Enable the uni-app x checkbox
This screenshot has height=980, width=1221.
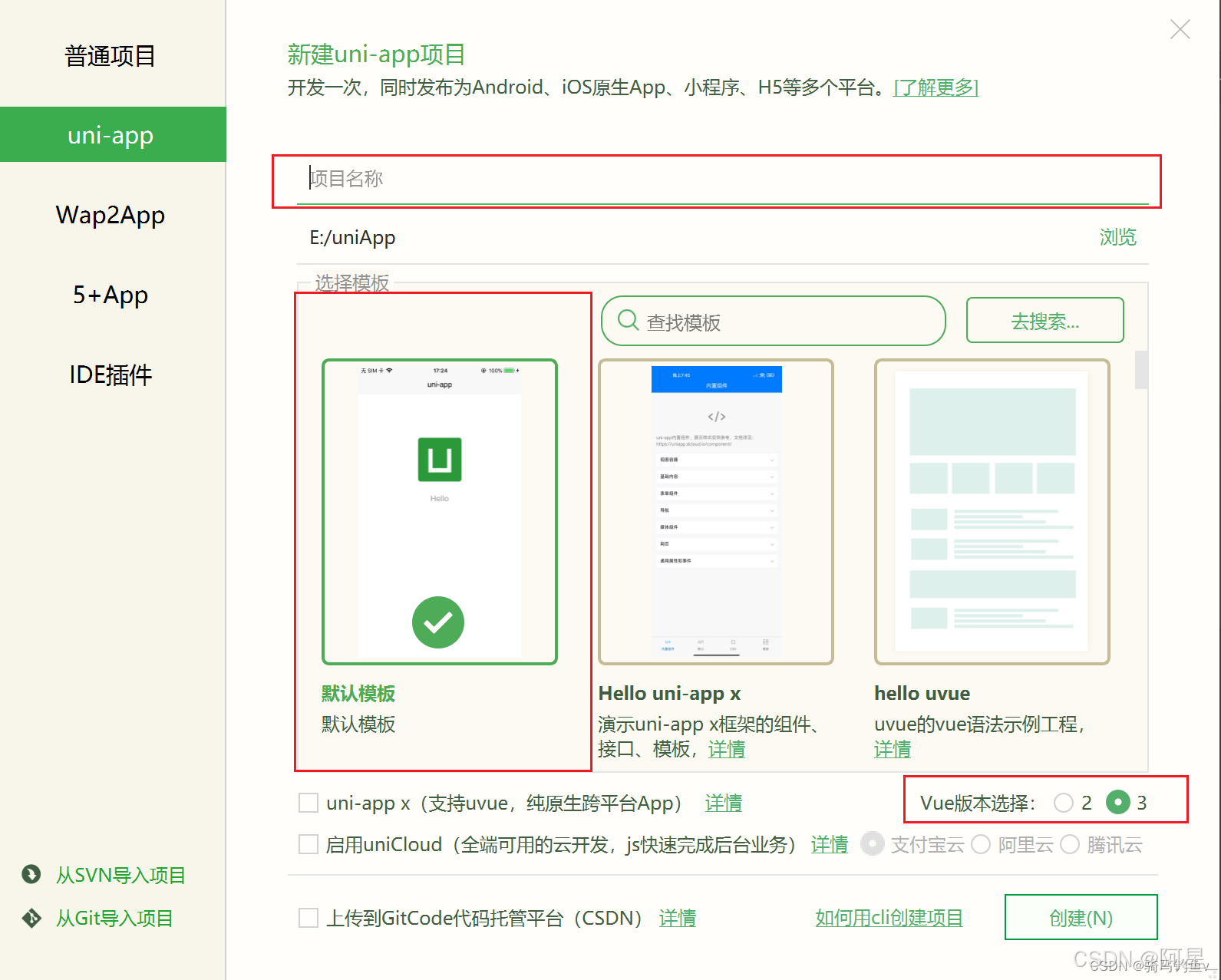tap(309, 803)
